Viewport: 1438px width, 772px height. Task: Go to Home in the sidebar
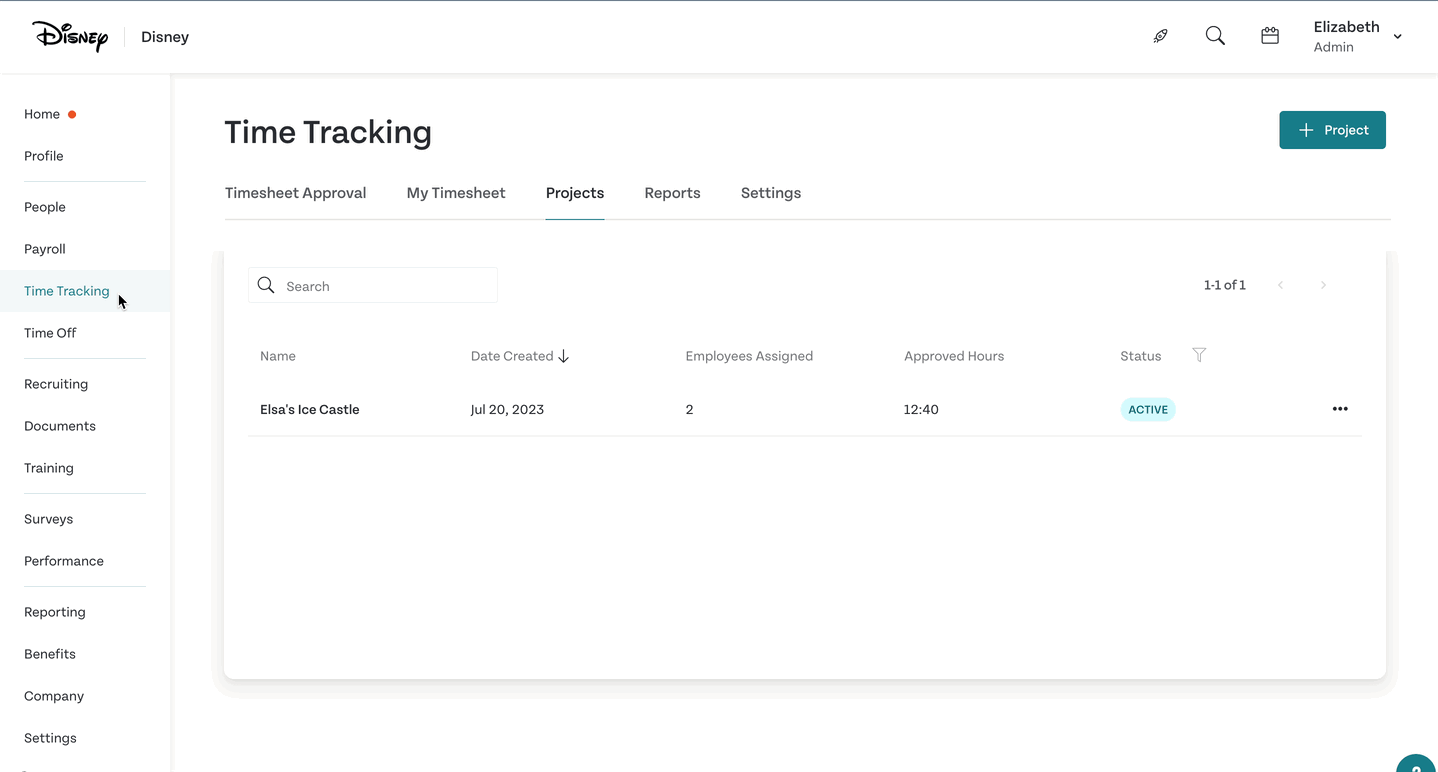(x=42, y=114)
